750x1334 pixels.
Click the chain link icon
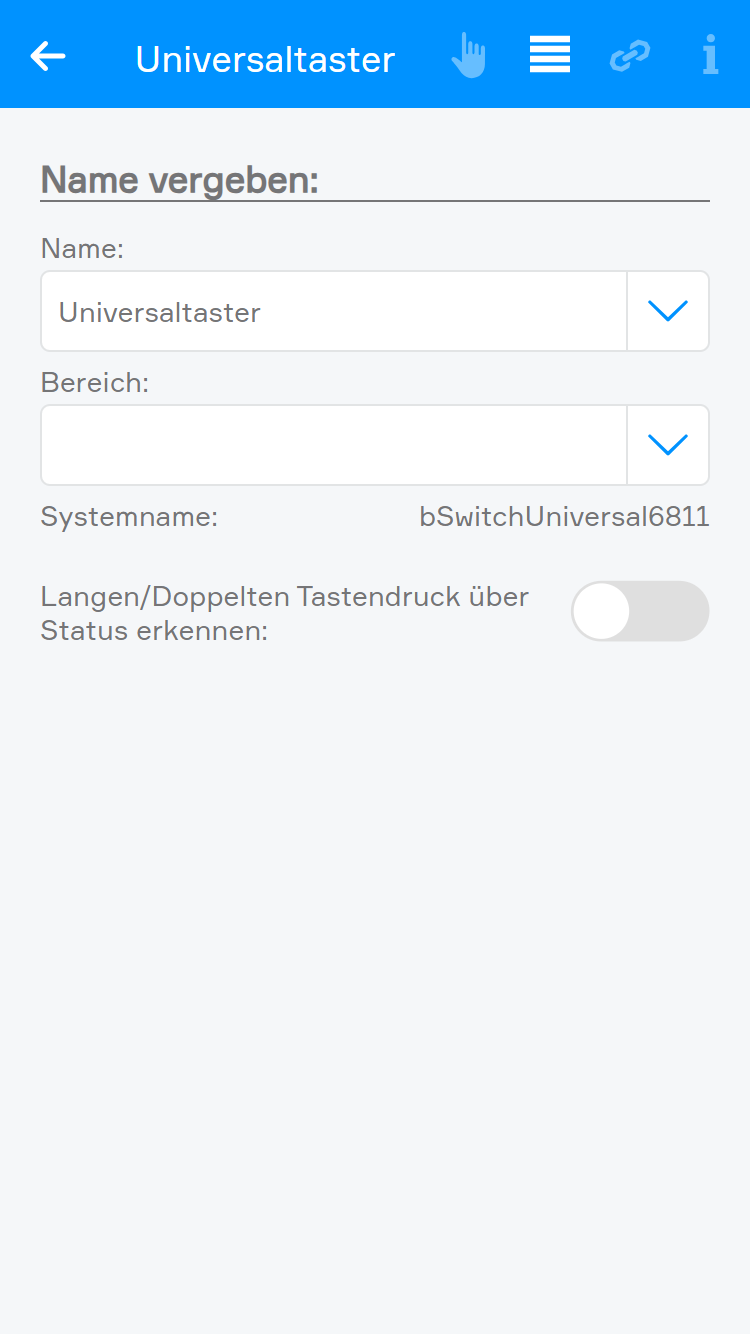[630, 55]
